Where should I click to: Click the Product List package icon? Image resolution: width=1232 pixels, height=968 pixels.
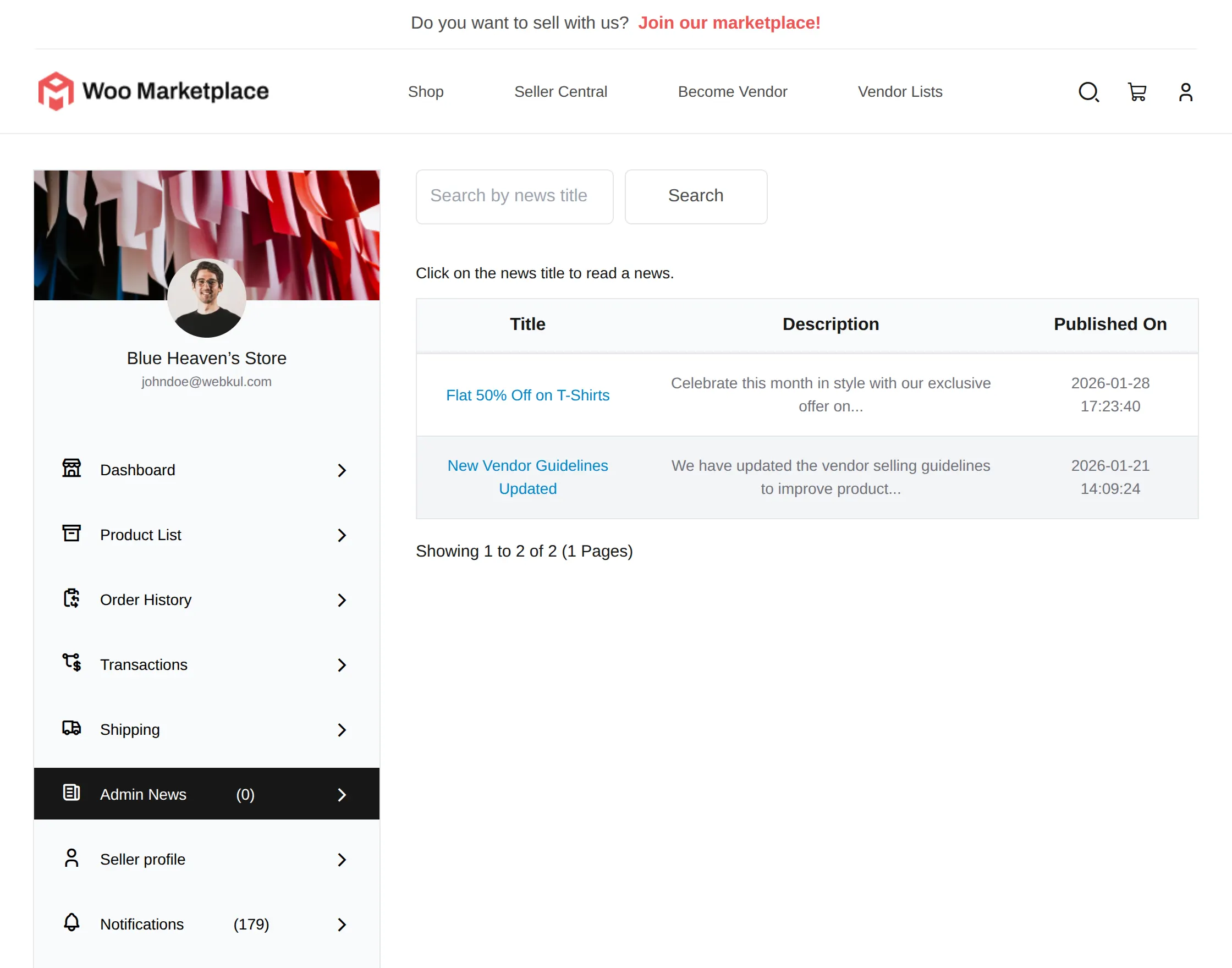pos(71,534)
